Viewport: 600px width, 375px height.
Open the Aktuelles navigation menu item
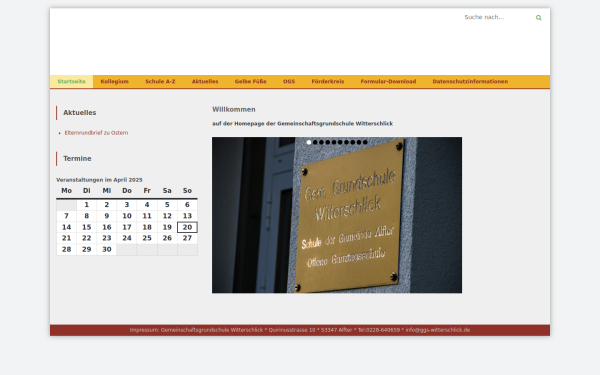pyautogui.click(x=205, y=82)
